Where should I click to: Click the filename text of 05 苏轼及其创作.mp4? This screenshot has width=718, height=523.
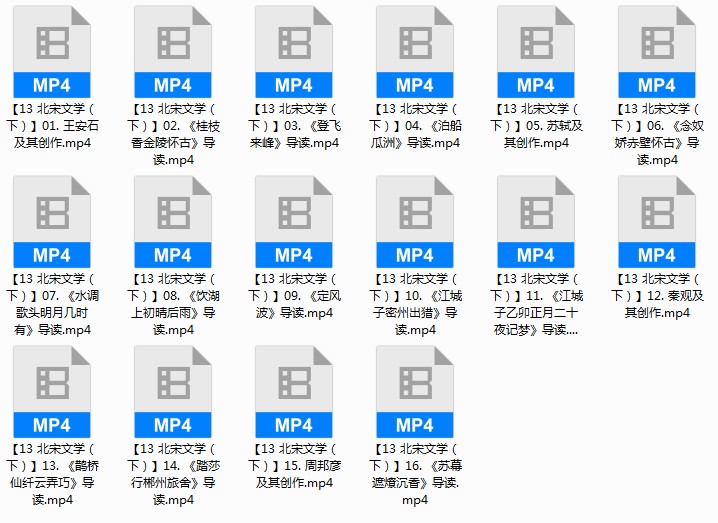[536, 134]
